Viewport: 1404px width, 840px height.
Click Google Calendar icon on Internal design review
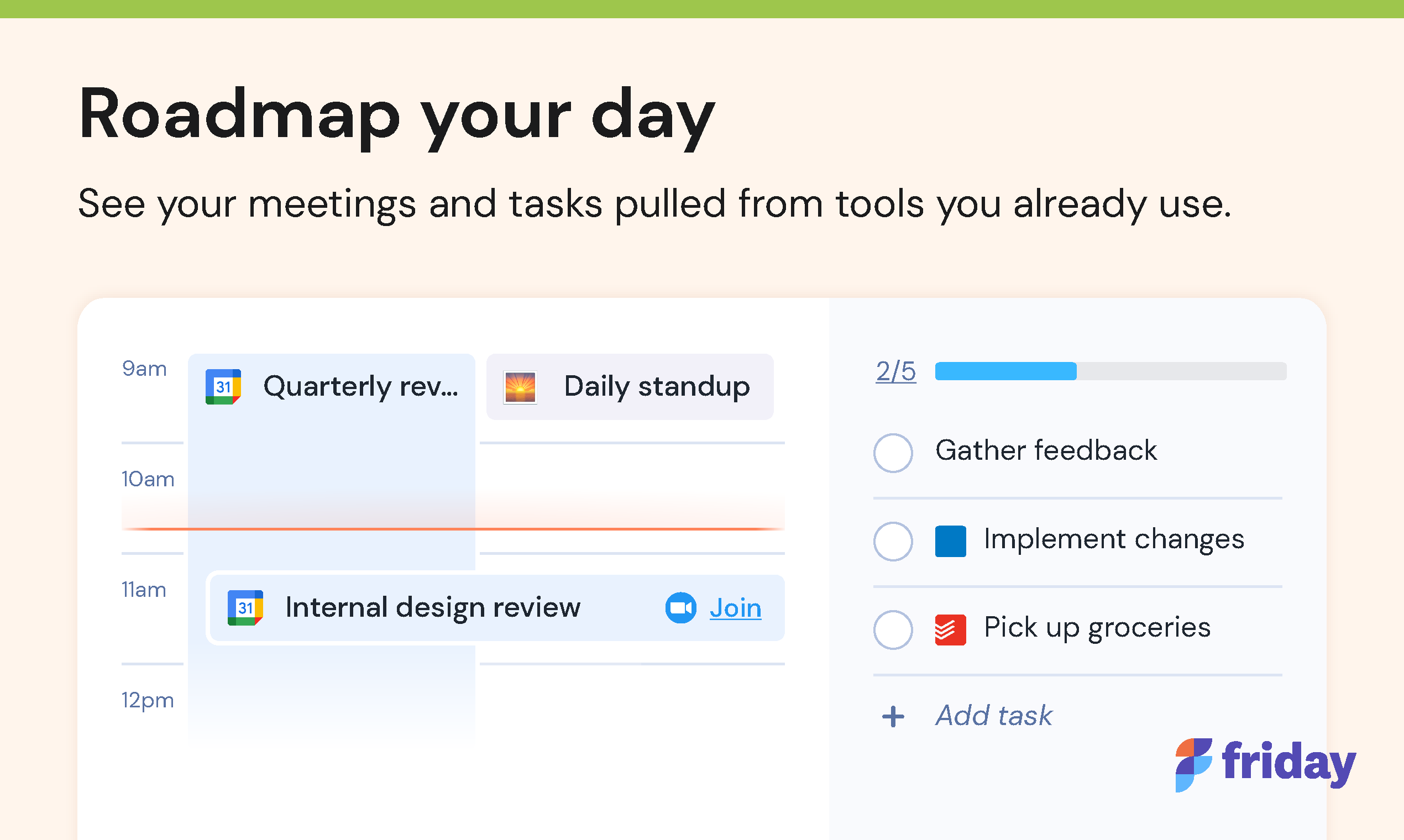click(245, 608)
